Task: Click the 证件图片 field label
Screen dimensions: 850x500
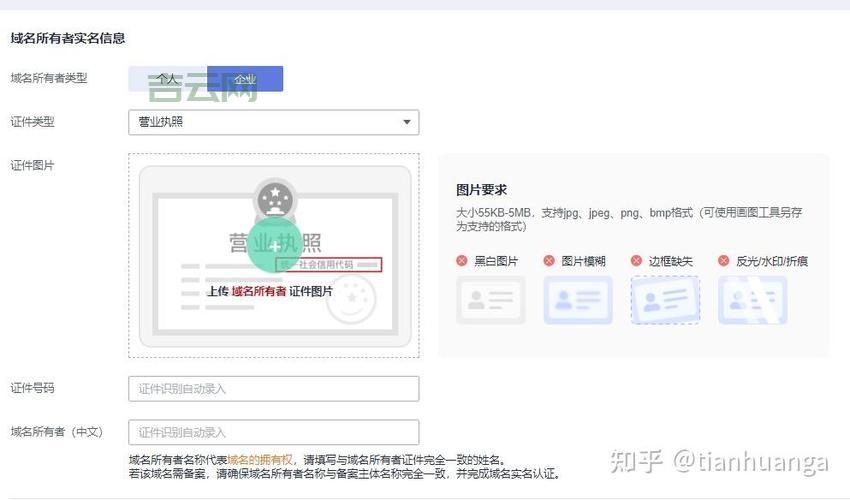Action: coord(32,165)
